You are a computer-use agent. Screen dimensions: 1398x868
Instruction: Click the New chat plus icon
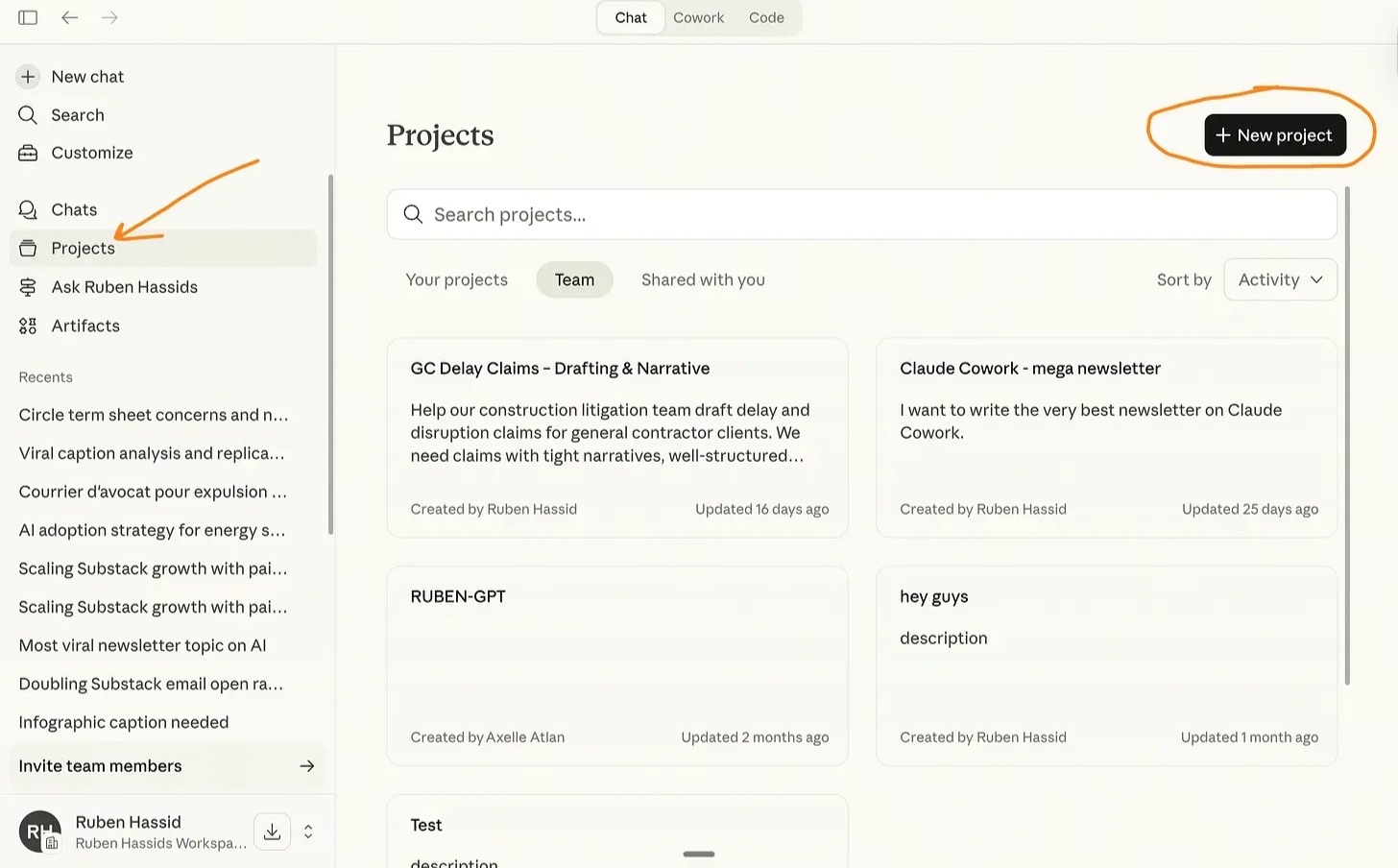[28, 77]
